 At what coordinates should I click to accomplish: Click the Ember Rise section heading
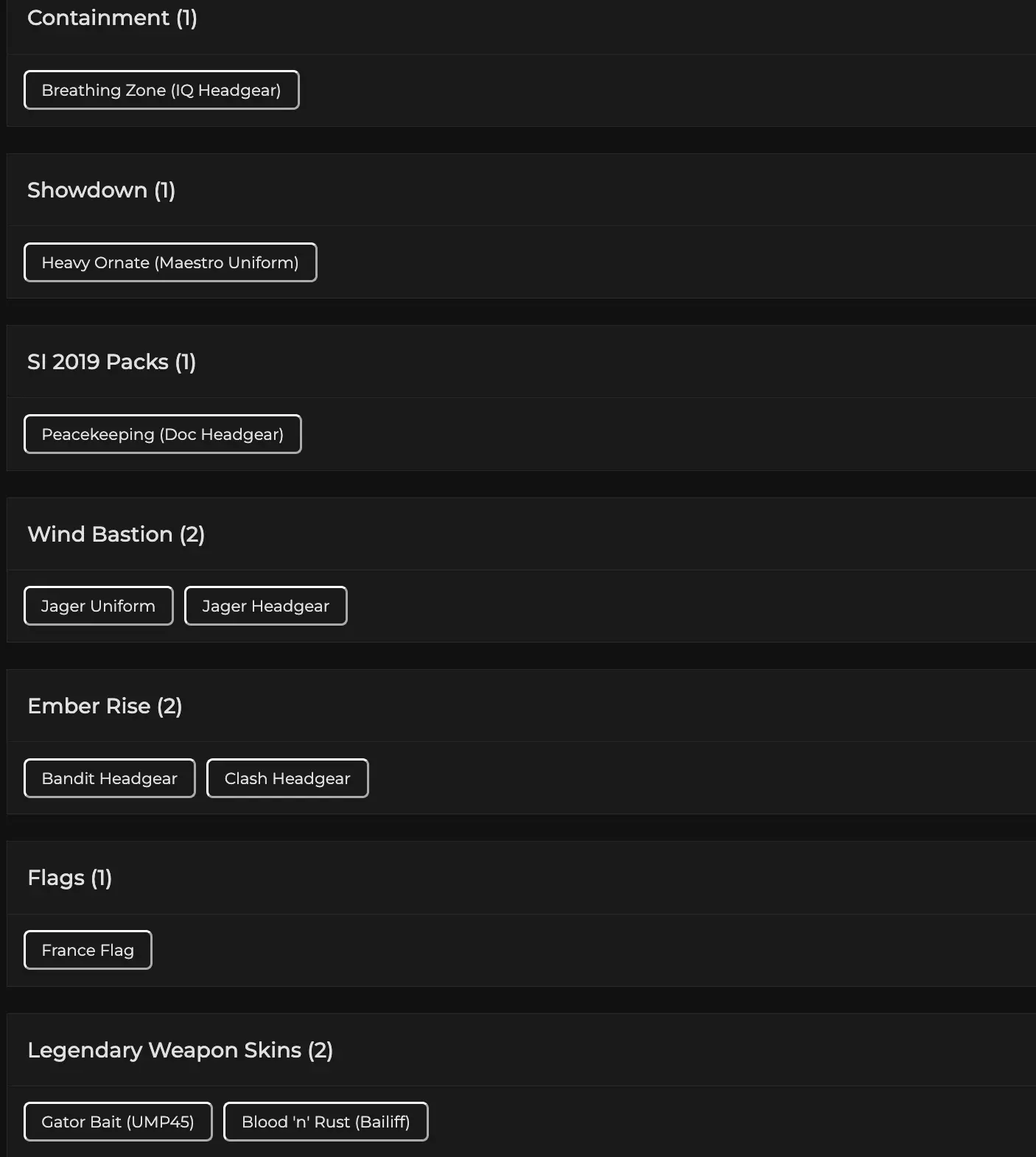[88, 706]
